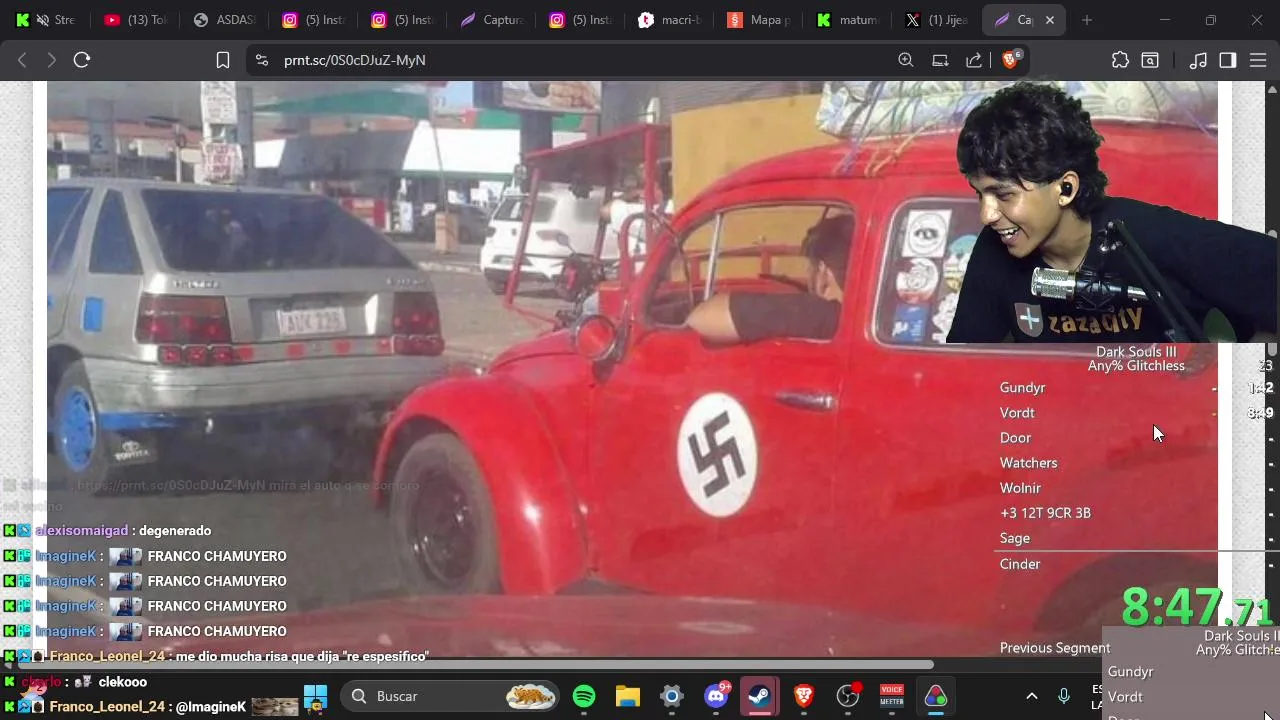Click the 'Sage' split row
The image size is (1280, 720).
click(1014, 538)
